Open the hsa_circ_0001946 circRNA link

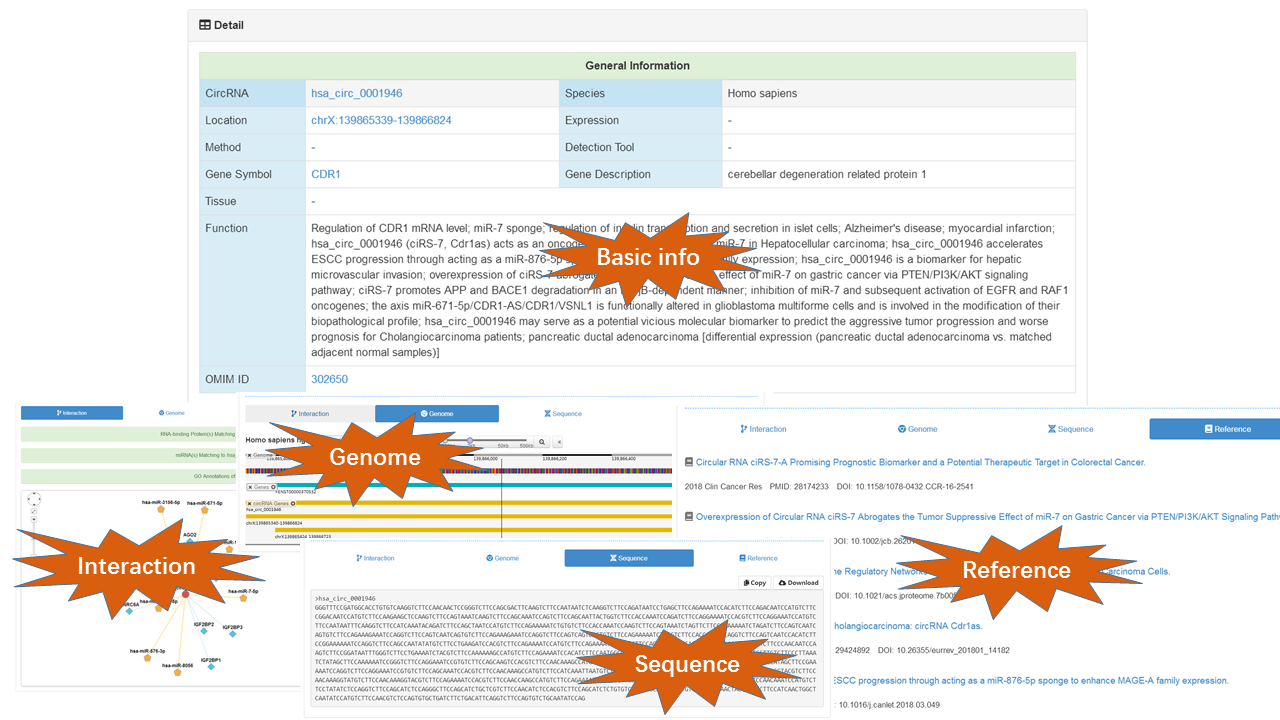pyautogui.click(x=357, y=93)
